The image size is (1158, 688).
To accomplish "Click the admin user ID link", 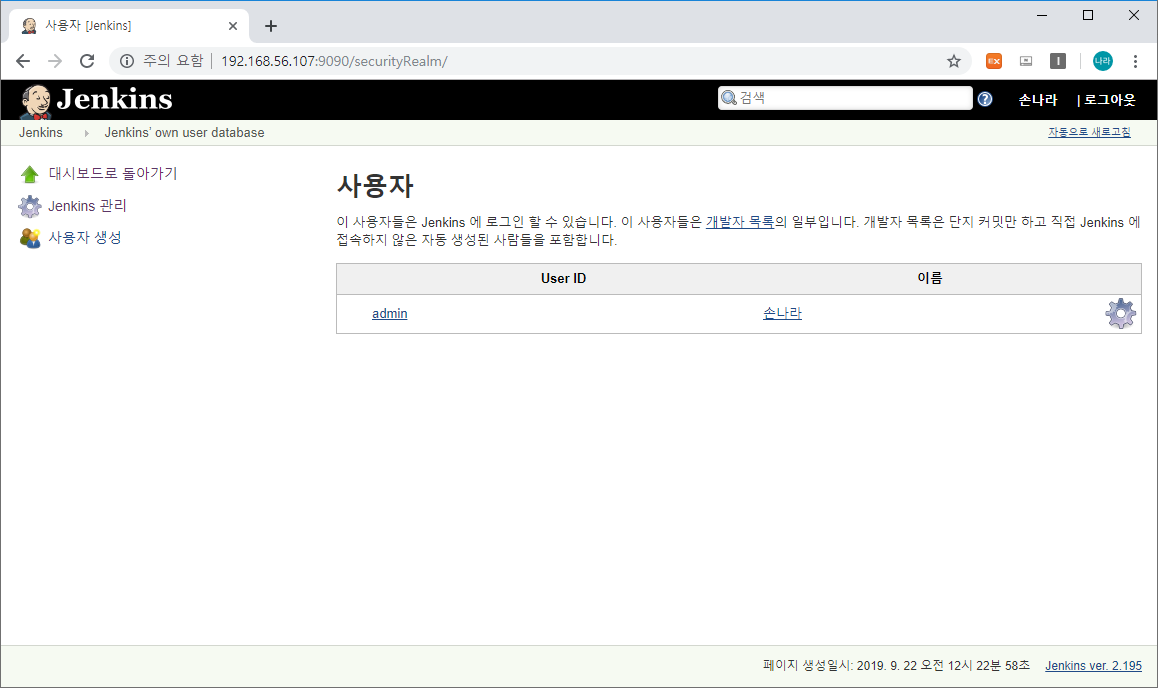I will point(390,314).
